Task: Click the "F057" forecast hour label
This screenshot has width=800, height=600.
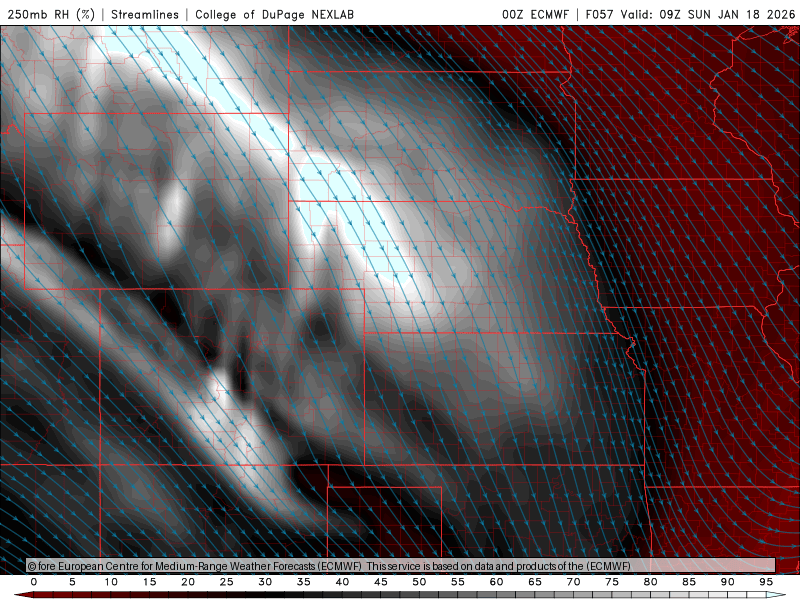Action: pos(601,14)
